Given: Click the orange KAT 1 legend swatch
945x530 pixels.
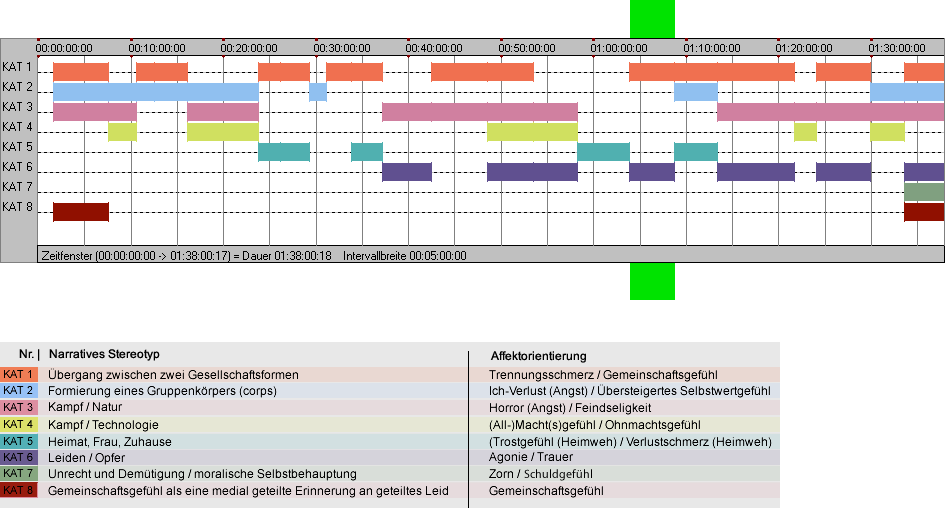Looking at the screenshot, I should tap(19, 374).
